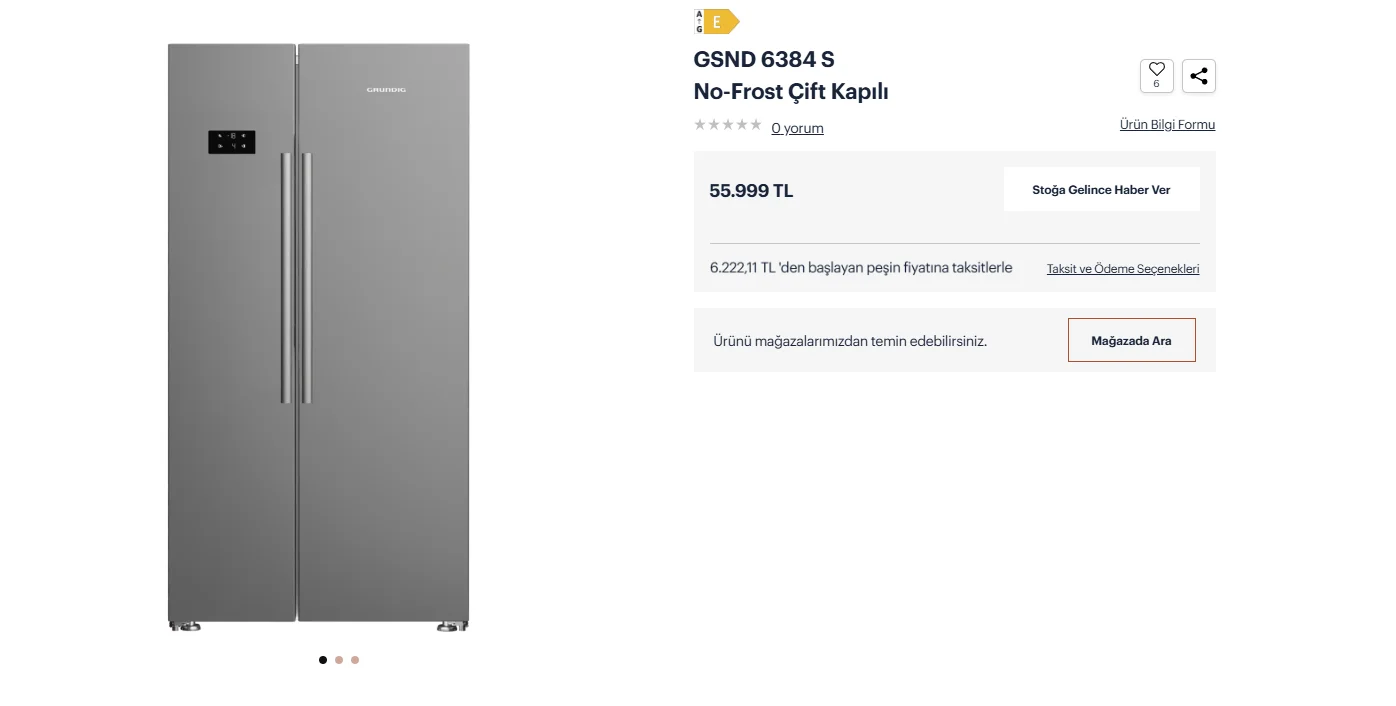The height and width of the screenshot is (706, 1396).
Task: Click the 6.222,11 TL installment text
Action: [861, 268]
